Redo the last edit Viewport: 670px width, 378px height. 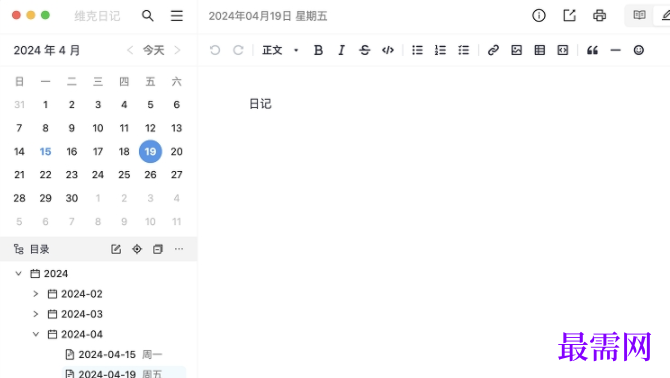pos(238,50)
